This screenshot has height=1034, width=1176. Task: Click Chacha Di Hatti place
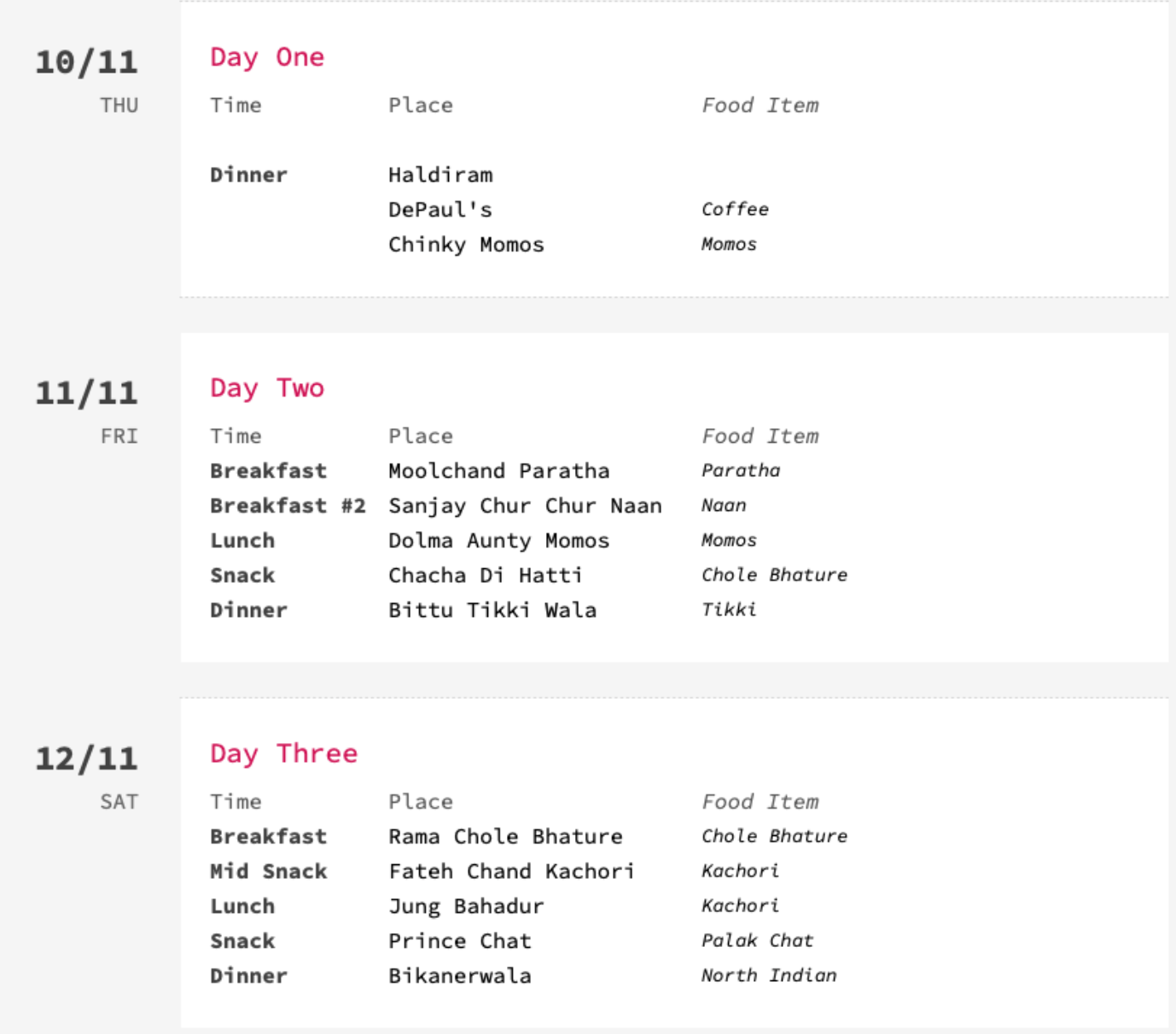pyautogui.click(x=485, y=576)
